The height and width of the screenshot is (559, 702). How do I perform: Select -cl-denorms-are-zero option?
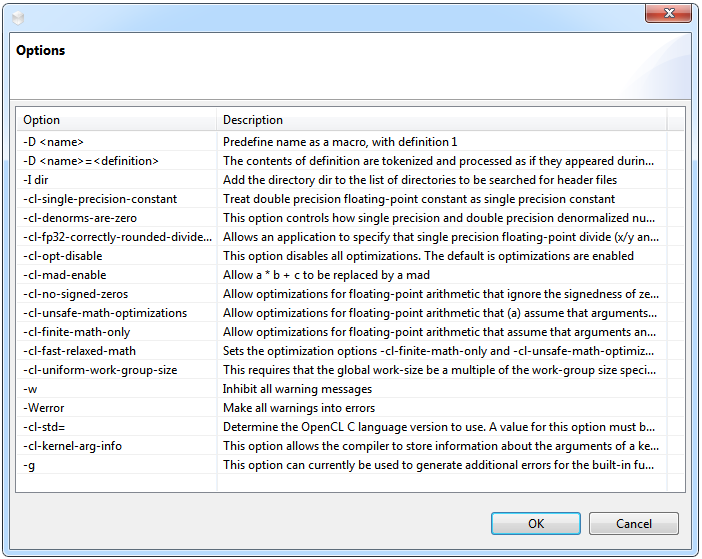(x=80, y=218)
